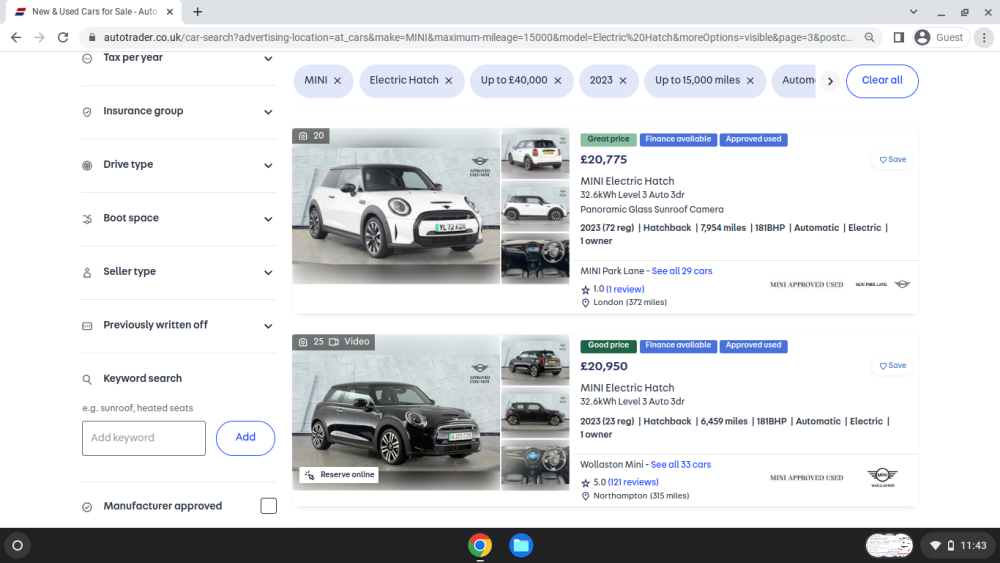Click the Add keyword button

click(246, 438)
